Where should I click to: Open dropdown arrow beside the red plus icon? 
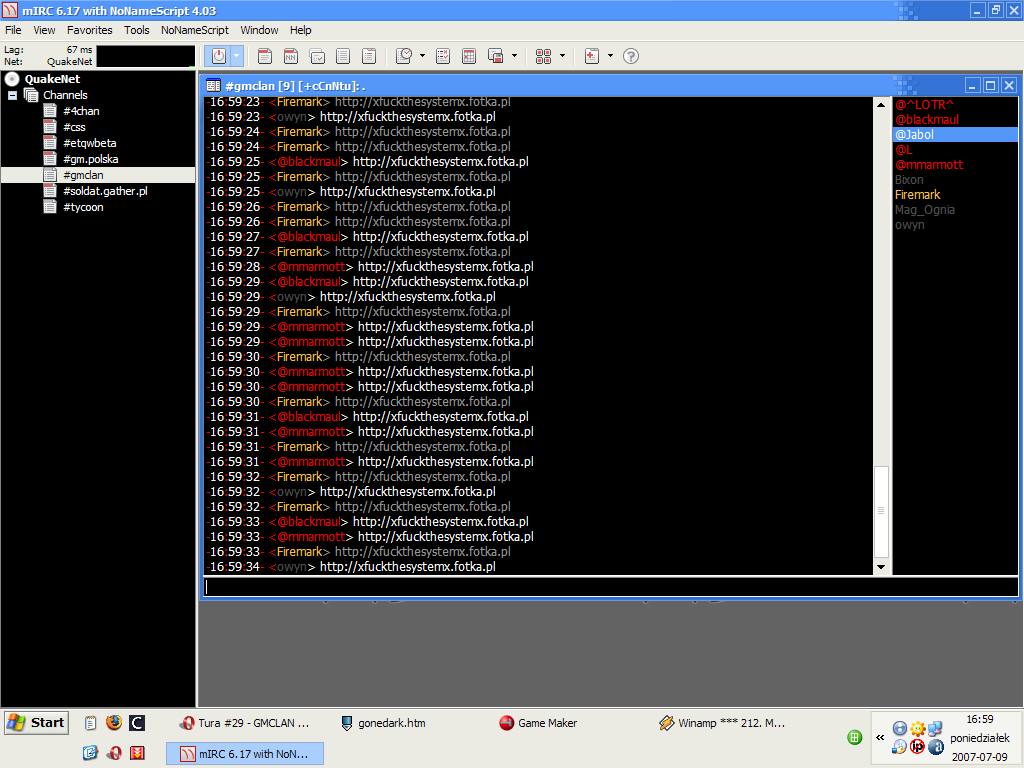click(x=610, y=56)
